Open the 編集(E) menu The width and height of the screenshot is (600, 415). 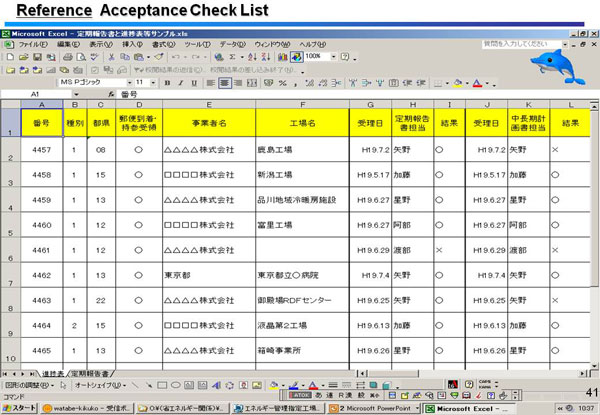pyautogui.click(x=68, y=44)
